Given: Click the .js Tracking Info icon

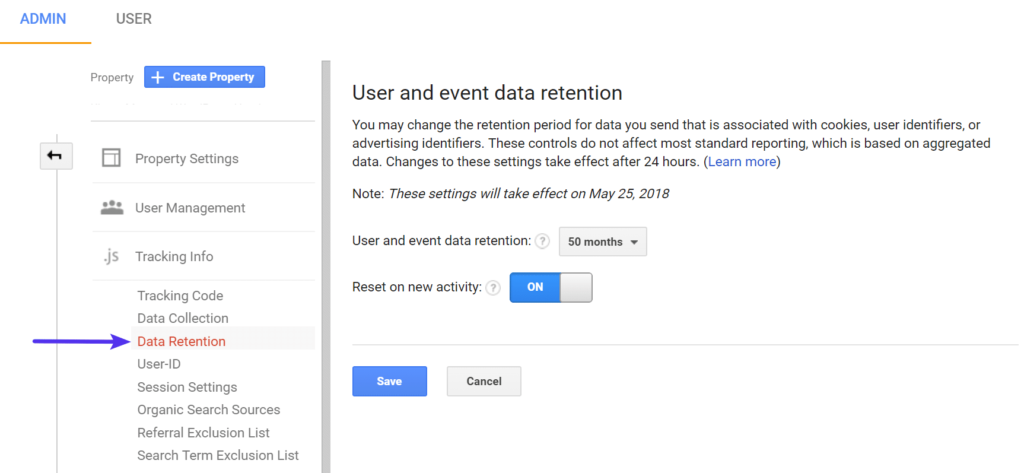Looking at the screenshot, I should coord(112,256).
